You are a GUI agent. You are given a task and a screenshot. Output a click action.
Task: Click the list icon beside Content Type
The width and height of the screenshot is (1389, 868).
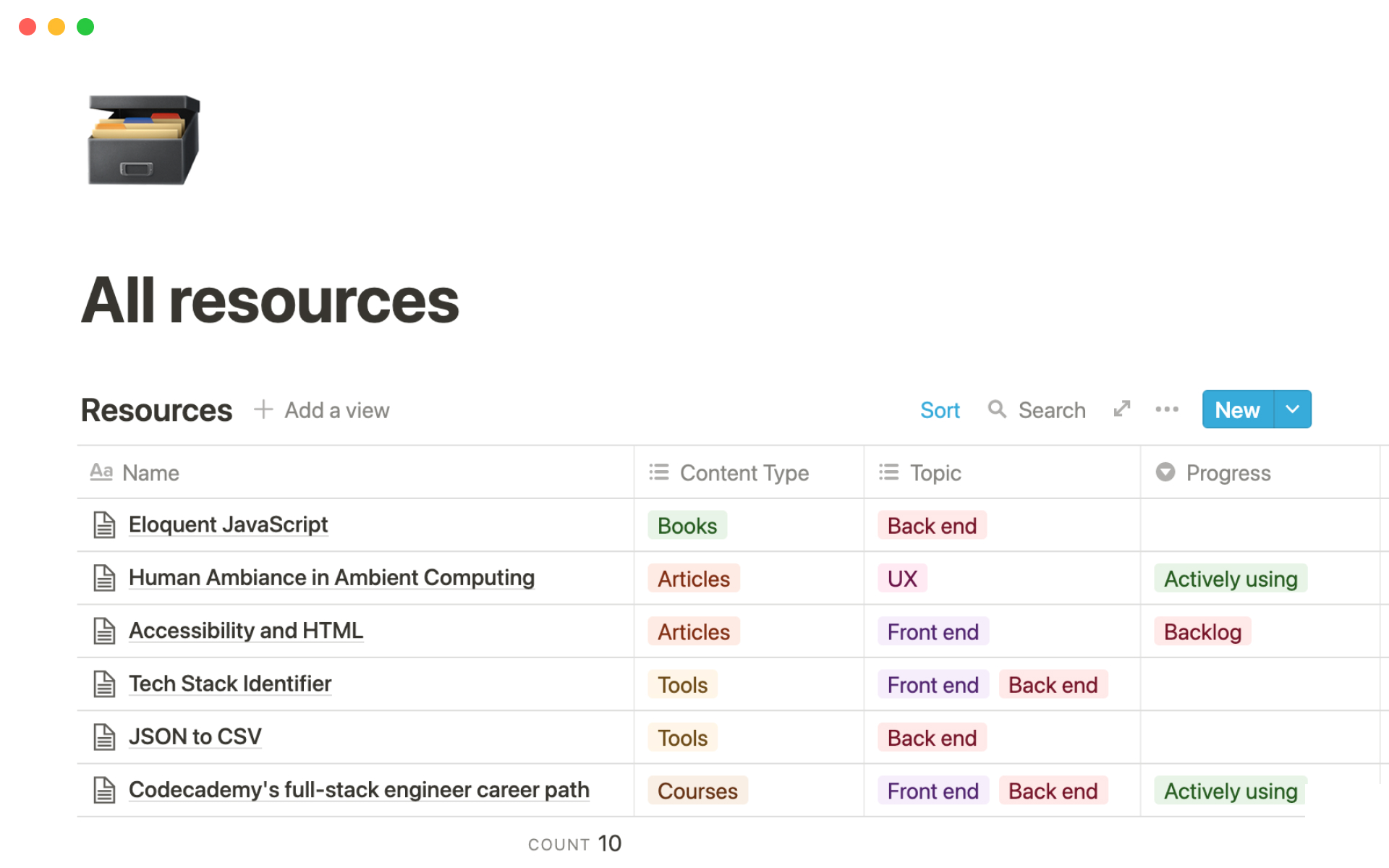[659, 472]
